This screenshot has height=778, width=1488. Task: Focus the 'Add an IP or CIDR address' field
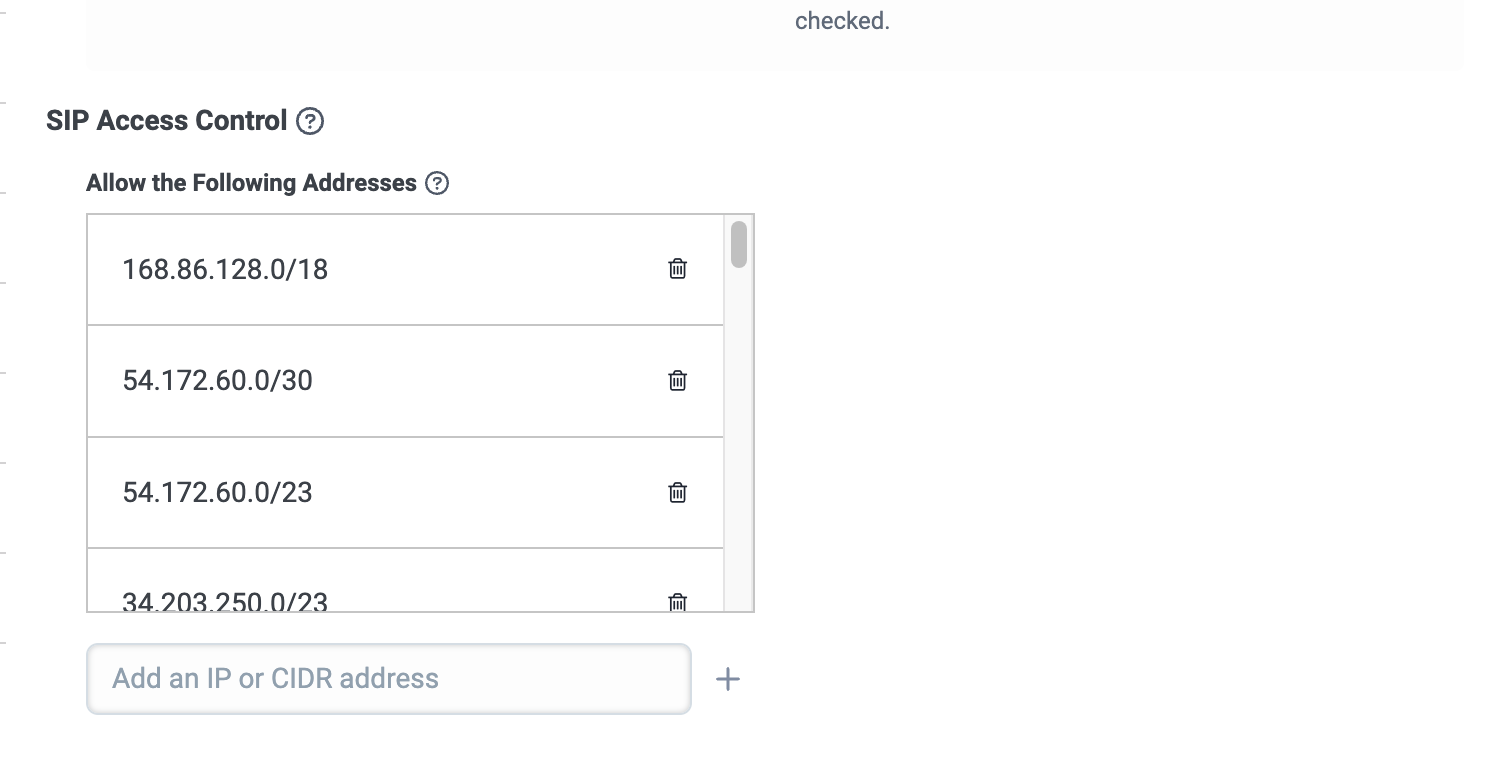point(388,679)
